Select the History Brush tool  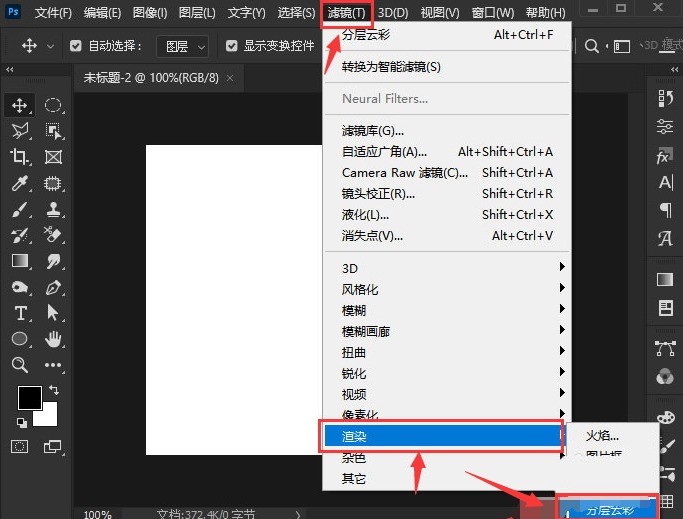[x=20, y=235]
